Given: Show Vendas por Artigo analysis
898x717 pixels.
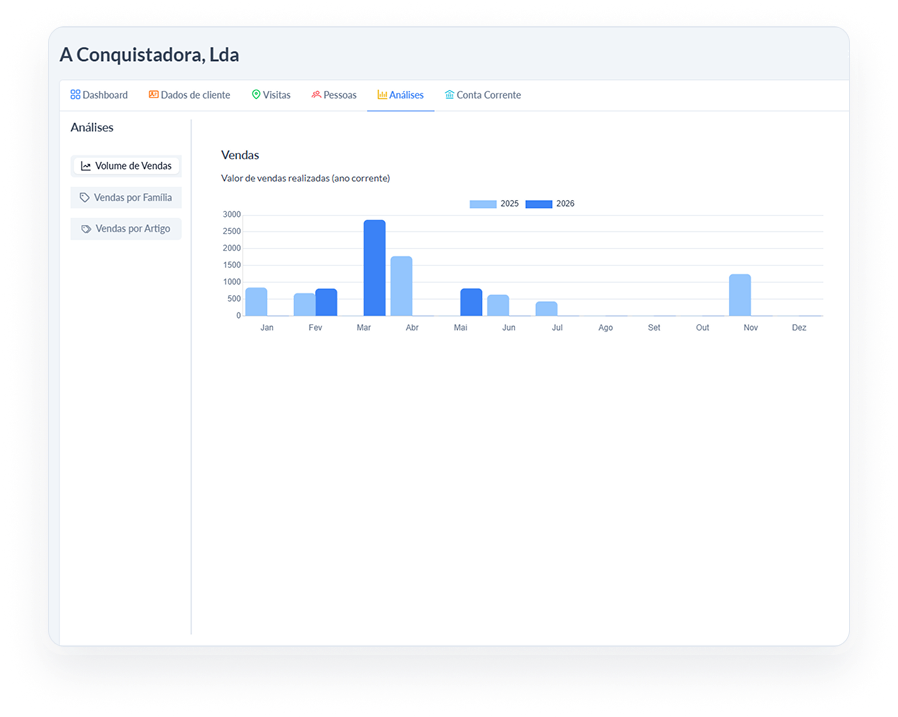Looking at the screenshot, I should pos(126,229).
